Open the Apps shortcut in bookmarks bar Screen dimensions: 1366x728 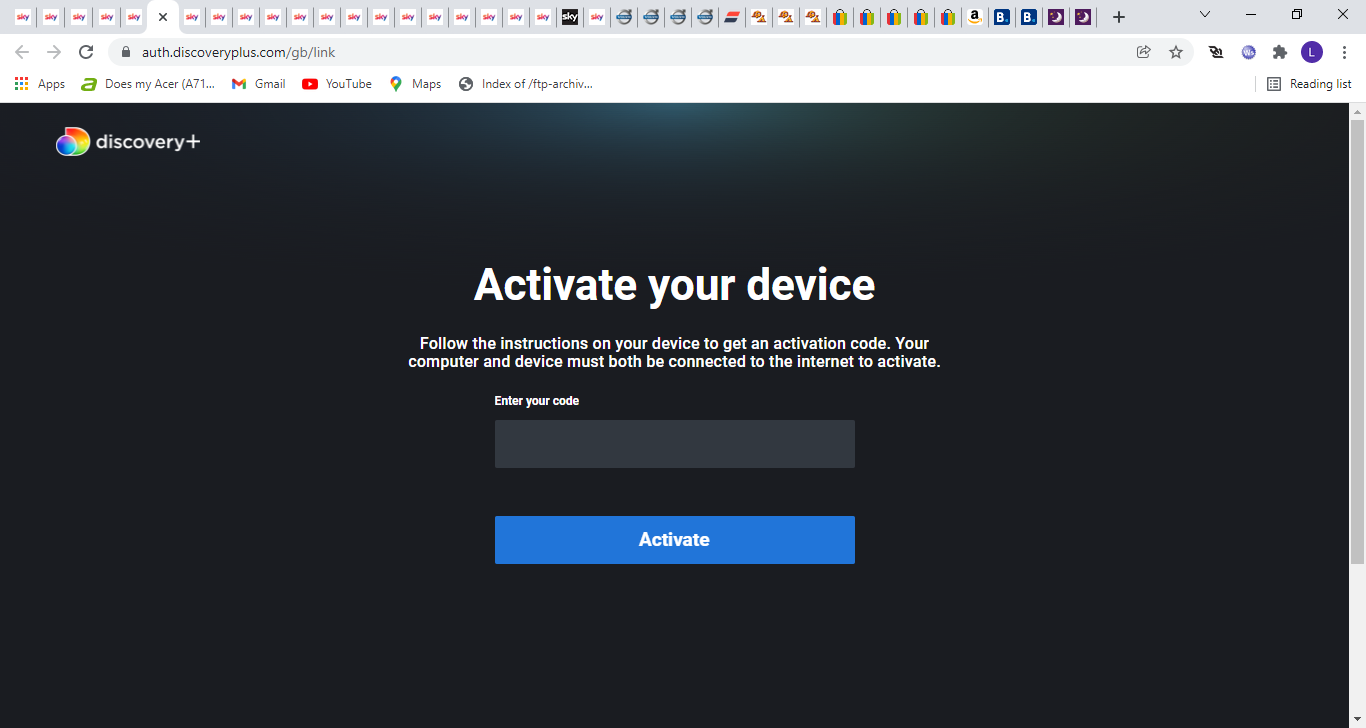coord(40,84)
